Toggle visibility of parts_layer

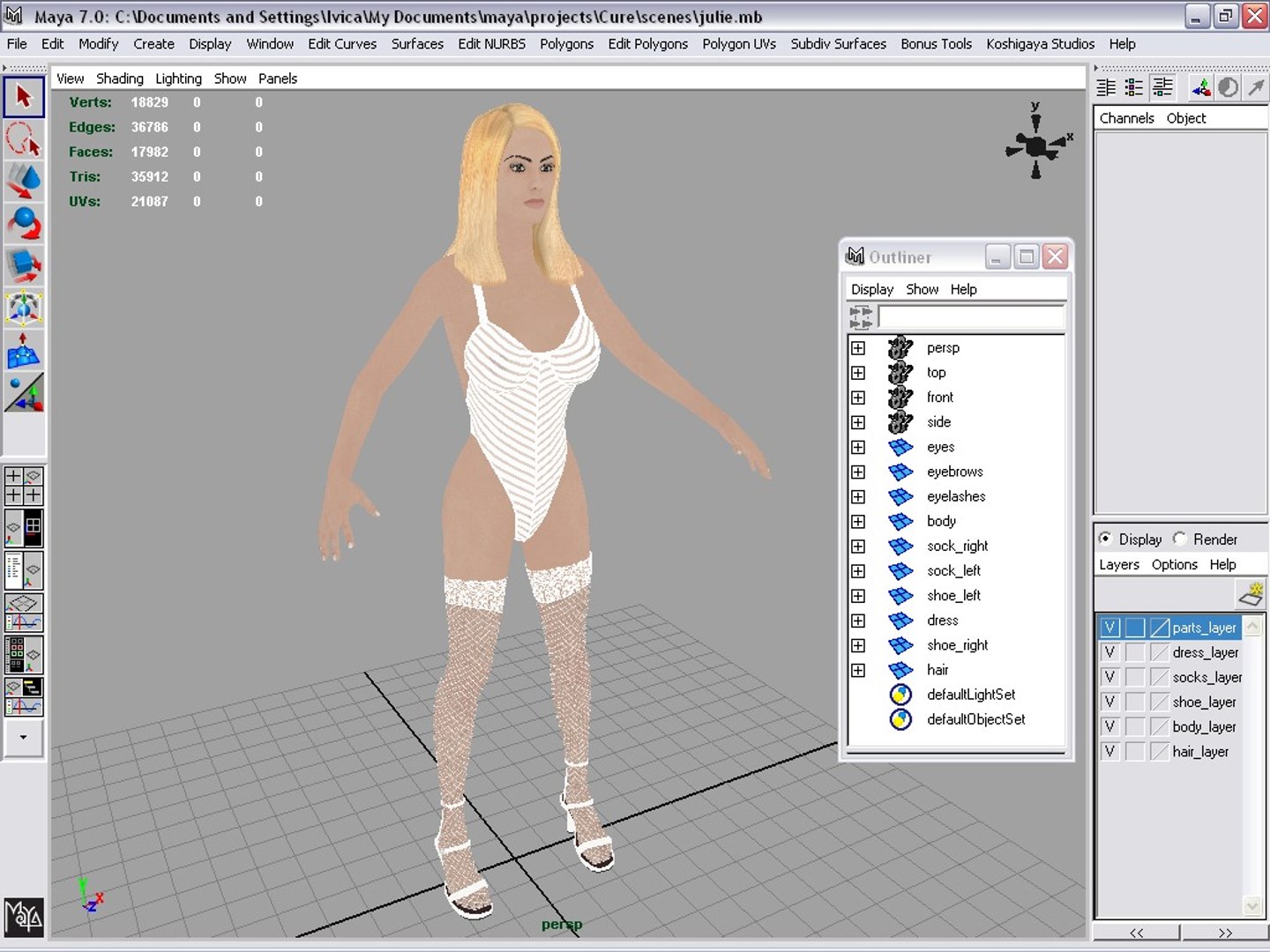[1110, 628]
